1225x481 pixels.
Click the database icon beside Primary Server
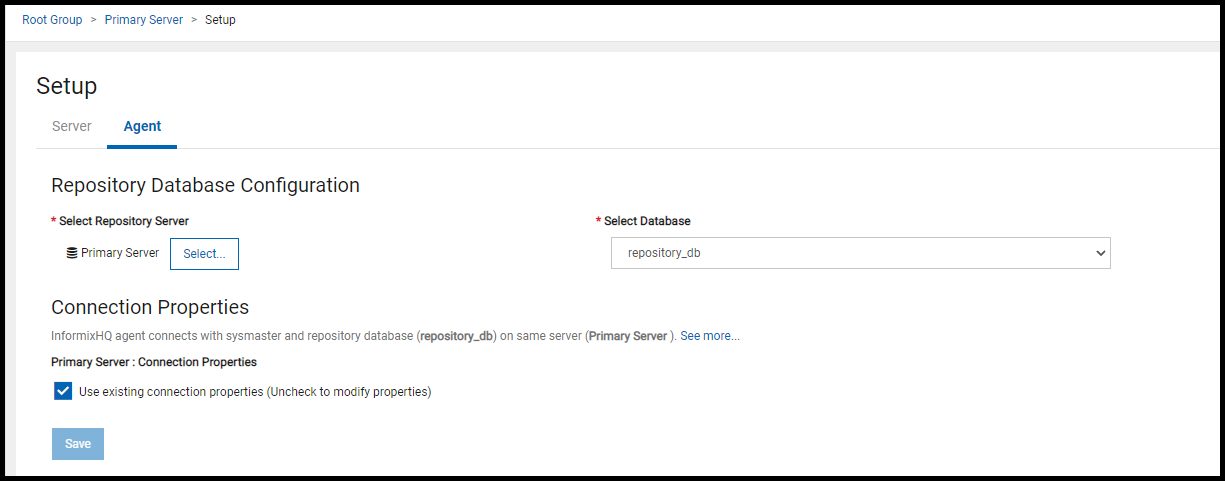72,253
